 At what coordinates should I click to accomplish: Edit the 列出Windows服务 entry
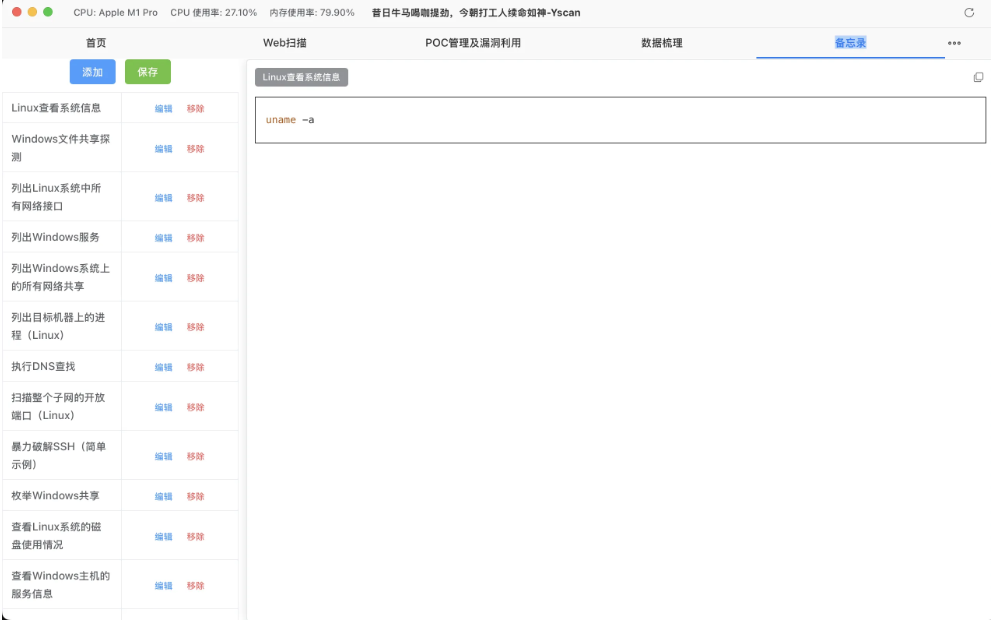point(164,238)
